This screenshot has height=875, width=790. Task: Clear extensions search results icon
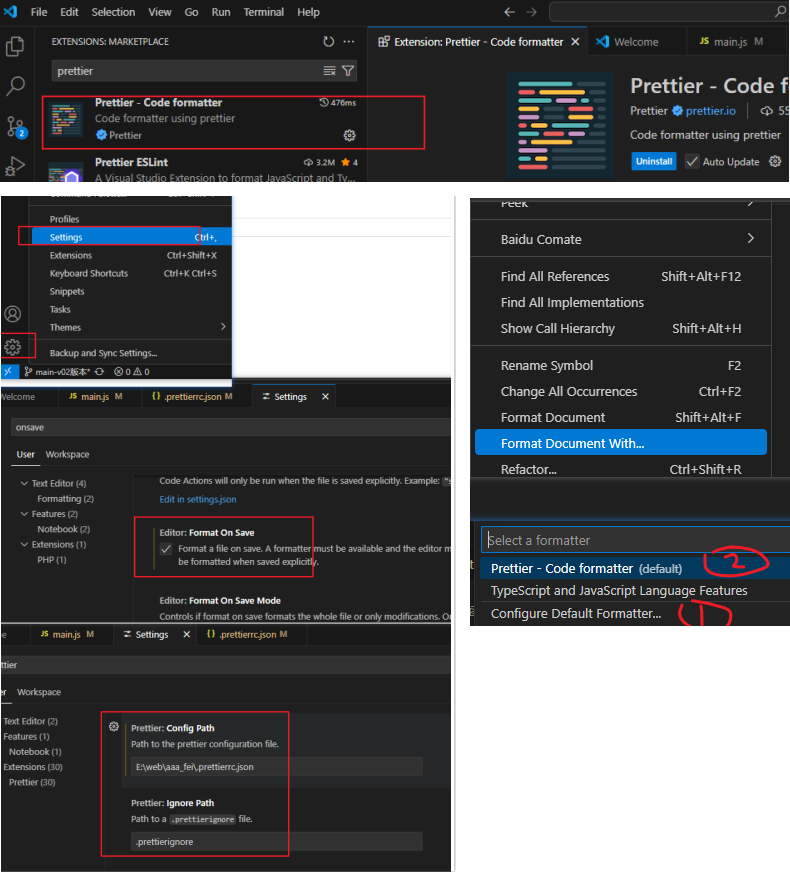click(330, 71)
